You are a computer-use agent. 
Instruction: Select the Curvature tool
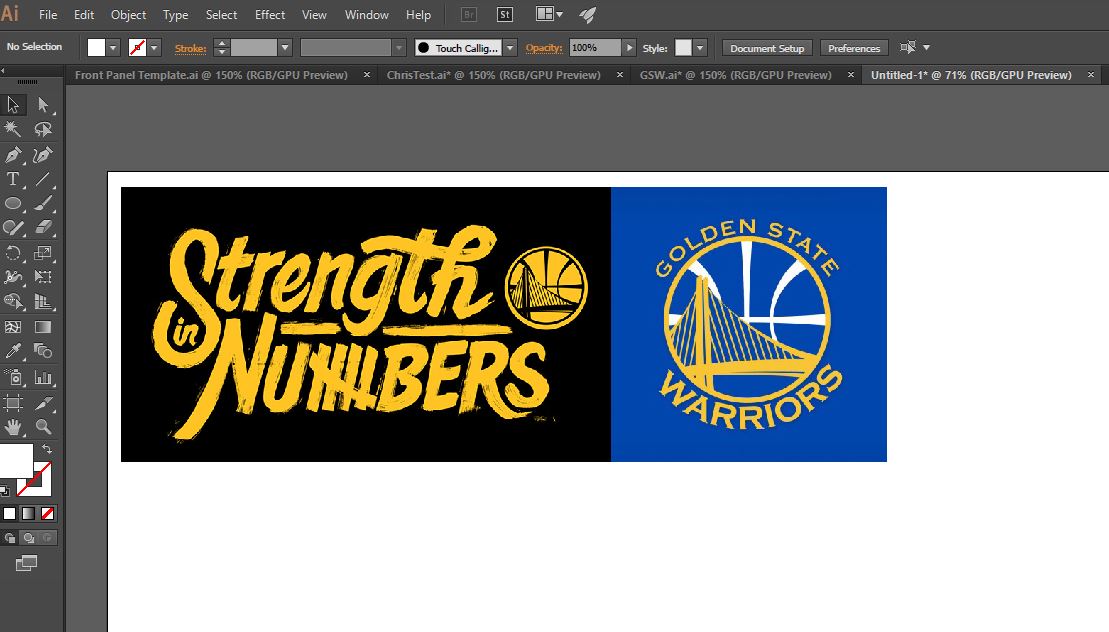point(43,154)
